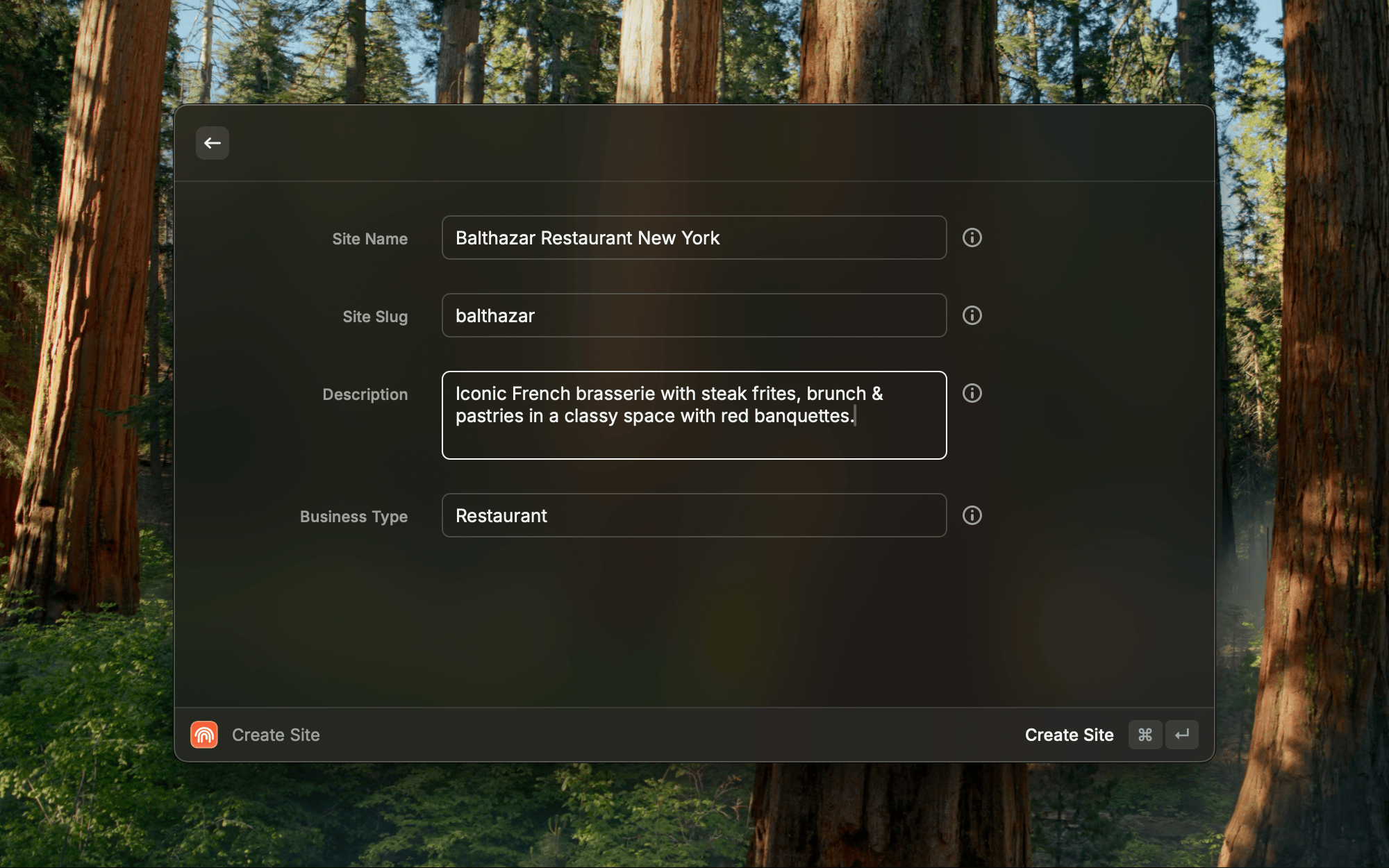Image resolution: width=1389 pixels, height=868 pixels.
Task: Click the Business Type label
Action: point(354,517)
